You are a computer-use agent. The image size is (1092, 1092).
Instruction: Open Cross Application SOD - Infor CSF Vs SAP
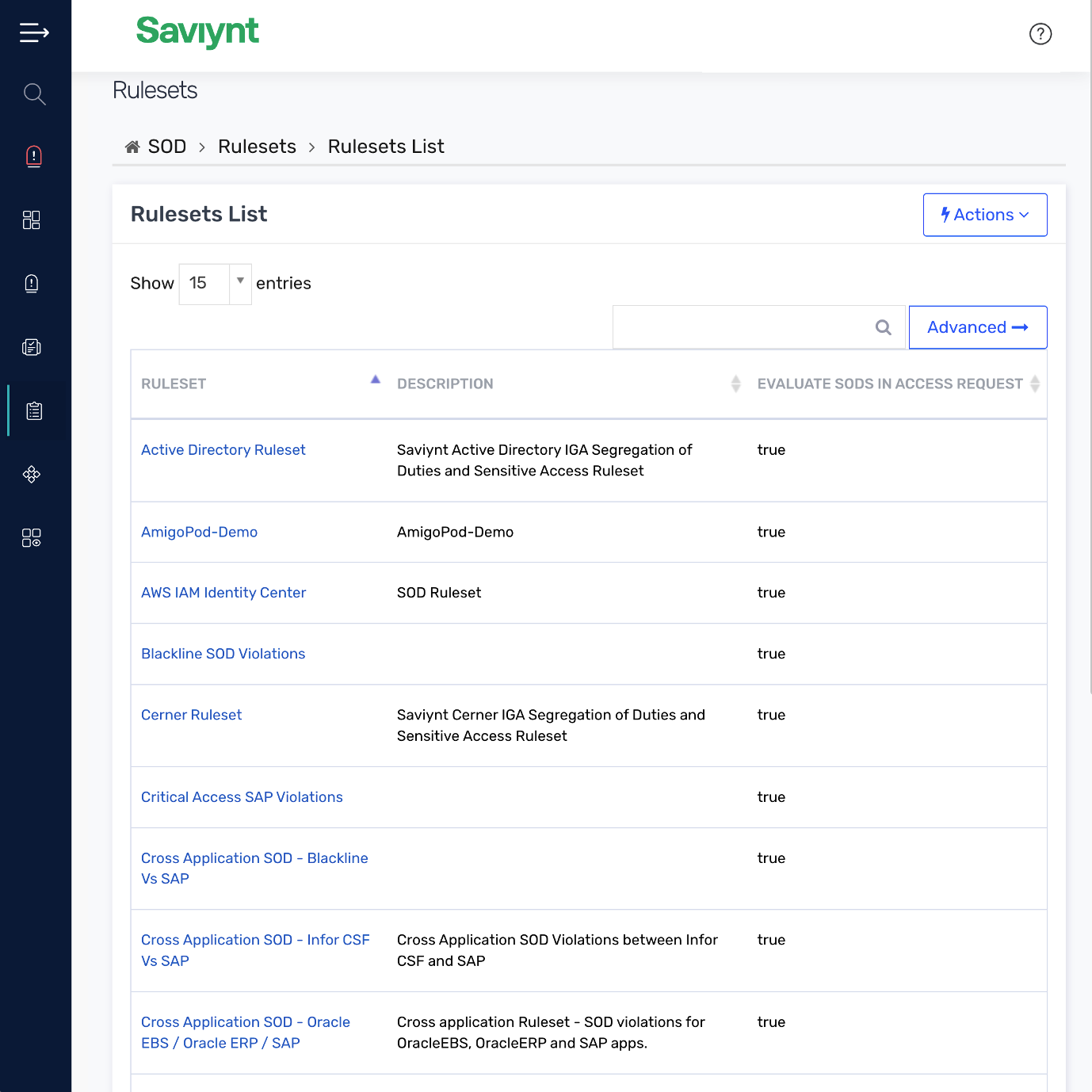[x=255, y=950]
